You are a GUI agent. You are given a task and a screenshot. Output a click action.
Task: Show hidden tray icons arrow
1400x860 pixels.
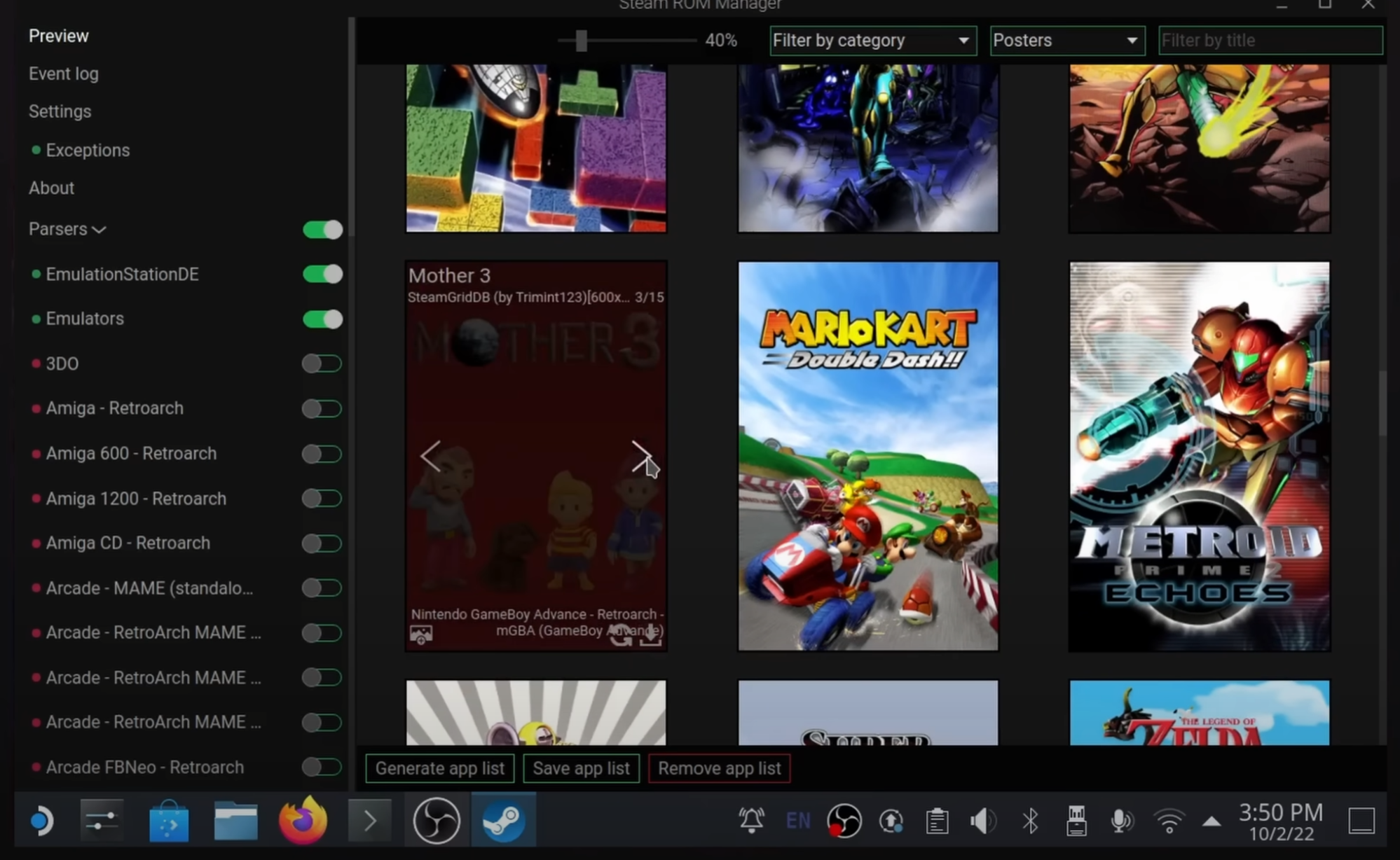pos(1212,821)
